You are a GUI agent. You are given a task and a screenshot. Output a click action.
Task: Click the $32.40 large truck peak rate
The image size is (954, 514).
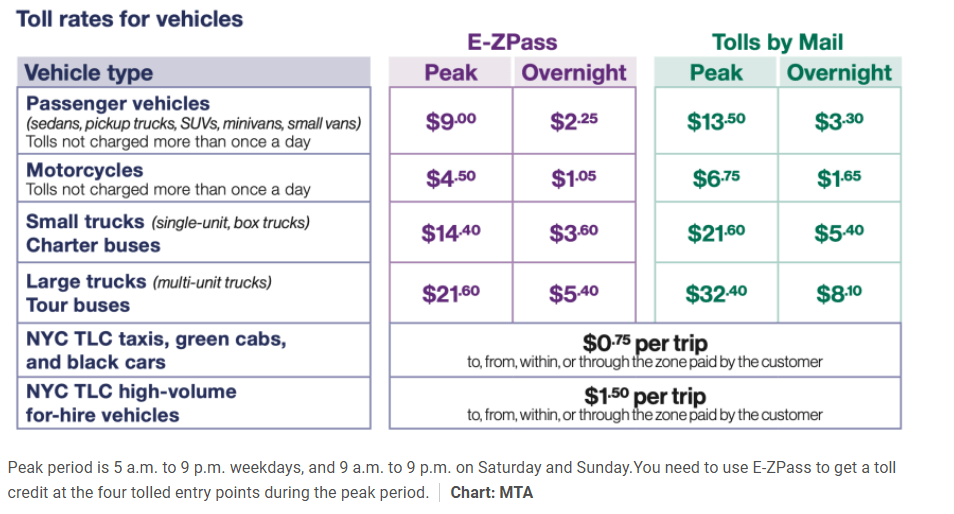716,293
